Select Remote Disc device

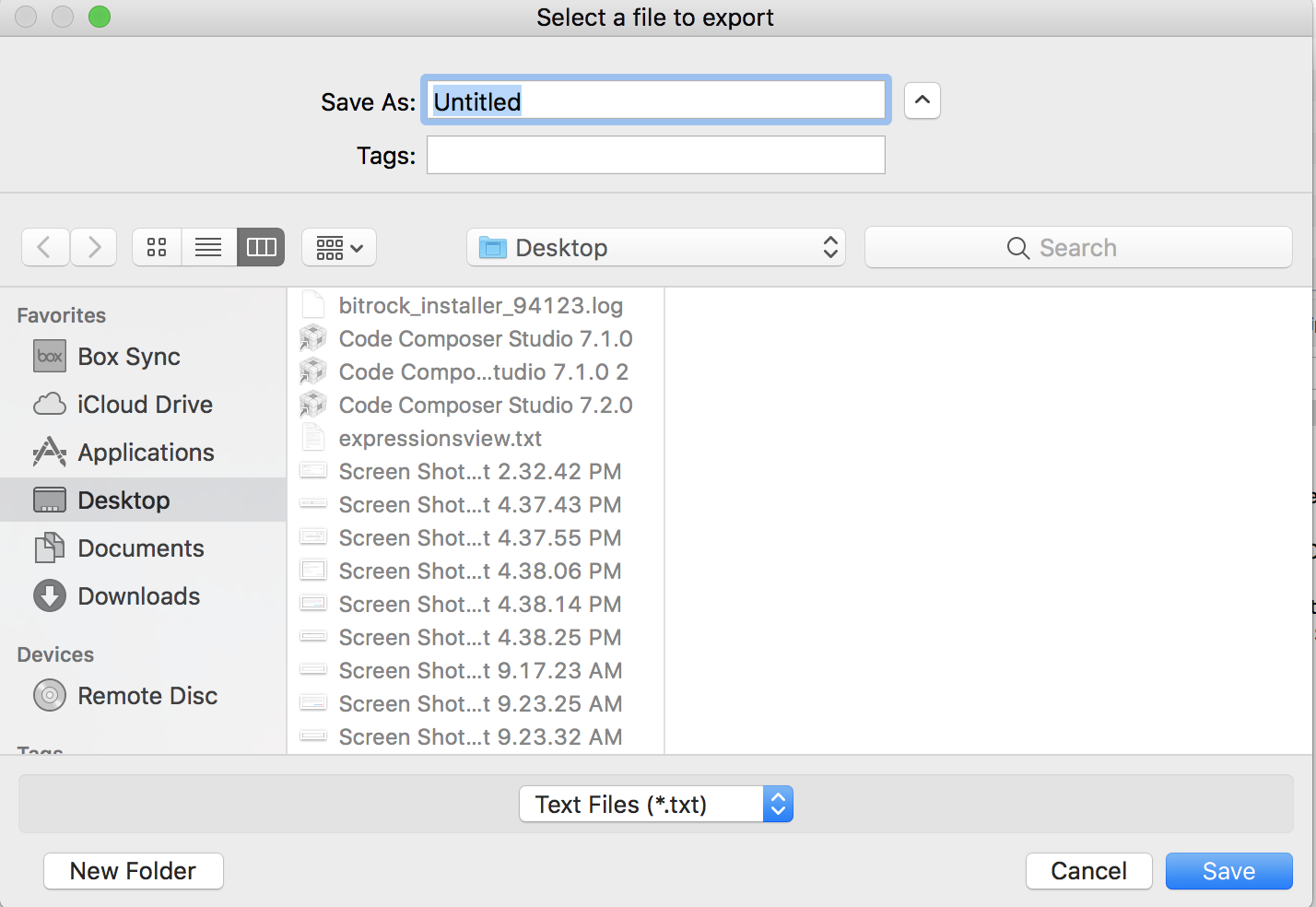[147, 696]
